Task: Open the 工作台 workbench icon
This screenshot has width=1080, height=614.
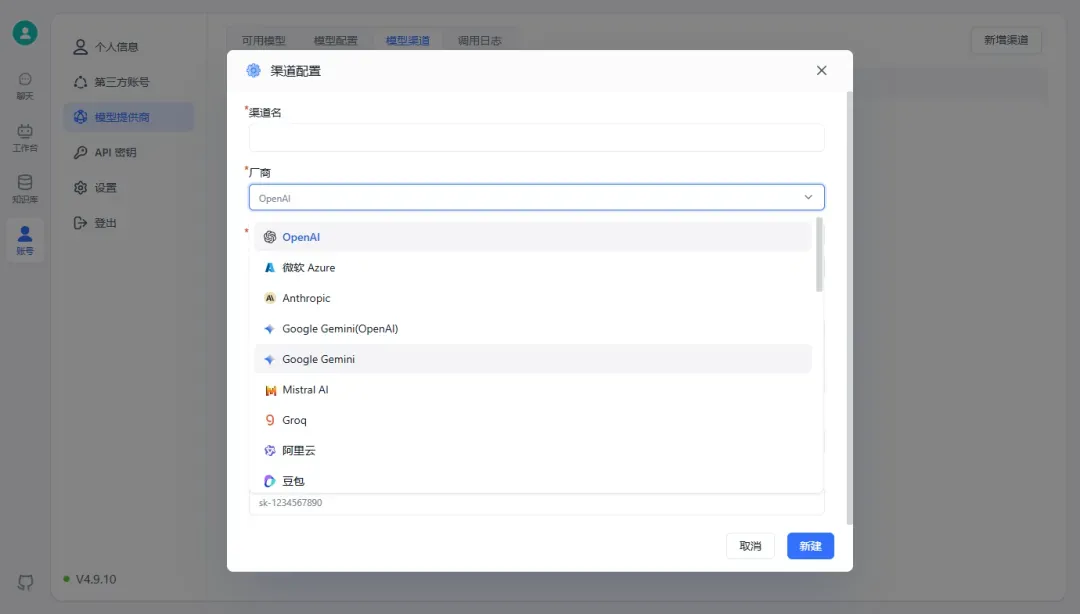Action: point(25,138)
